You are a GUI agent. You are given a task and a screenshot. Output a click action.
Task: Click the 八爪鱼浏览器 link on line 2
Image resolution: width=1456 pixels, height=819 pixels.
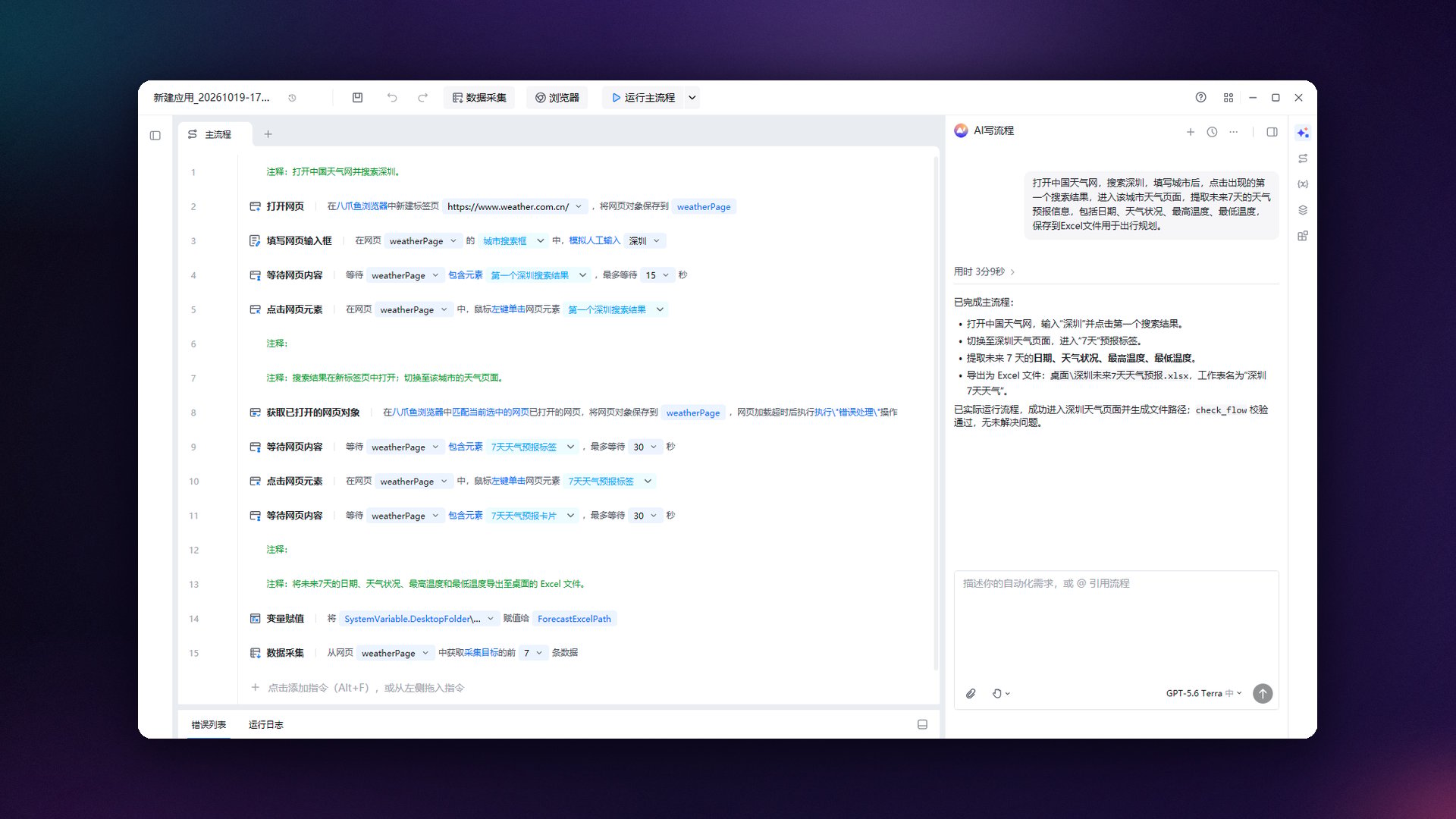pyautogui.click(x=362, y=206)
